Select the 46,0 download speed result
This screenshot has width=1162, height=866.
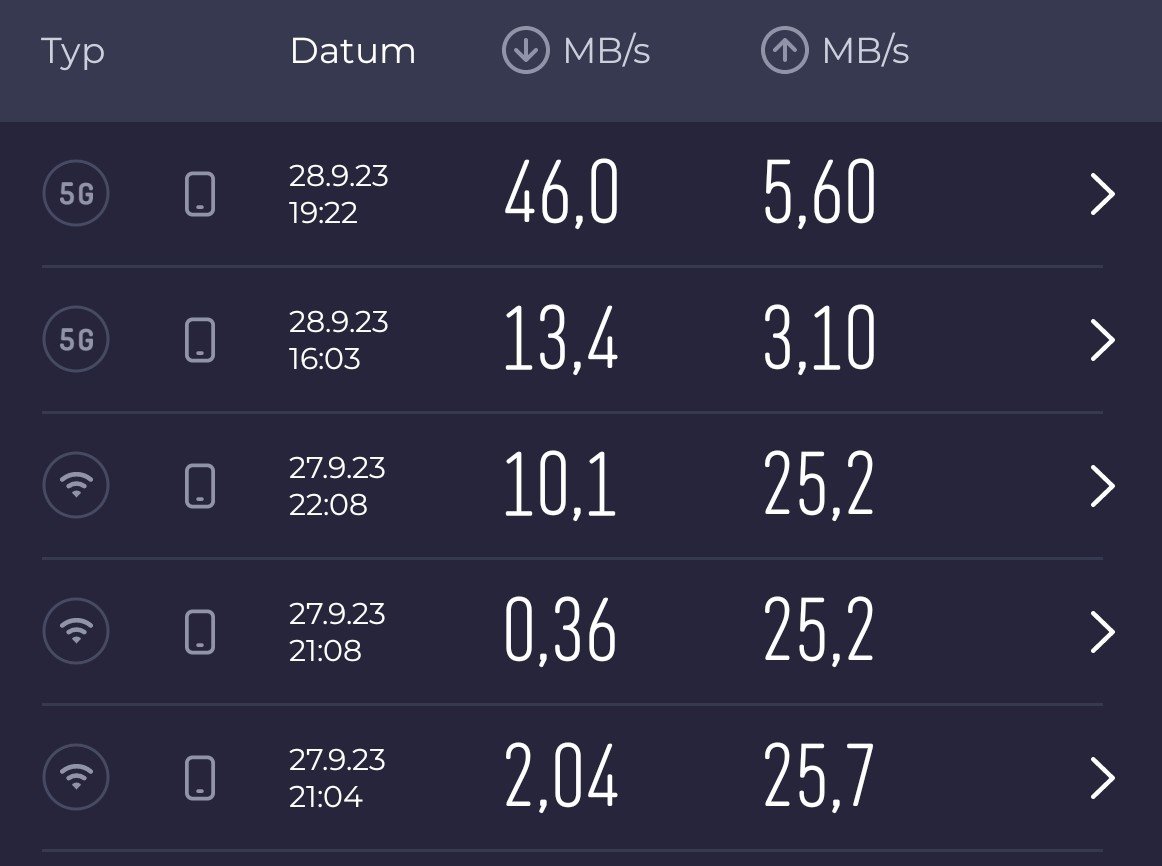562,194
